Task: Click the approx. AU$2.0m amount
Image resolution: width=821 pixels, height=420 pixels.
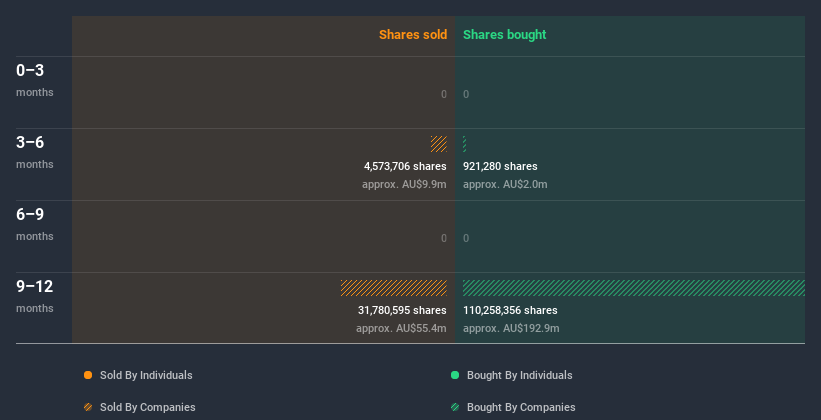Action: point(505,184)
